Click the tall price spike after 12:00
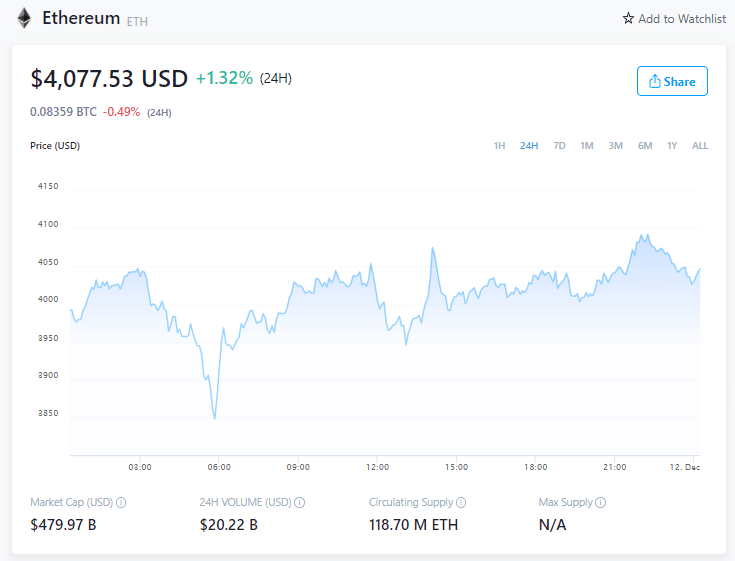Image resolution: width=735 pixels, height=561 pixels. (x=433, y=248)
